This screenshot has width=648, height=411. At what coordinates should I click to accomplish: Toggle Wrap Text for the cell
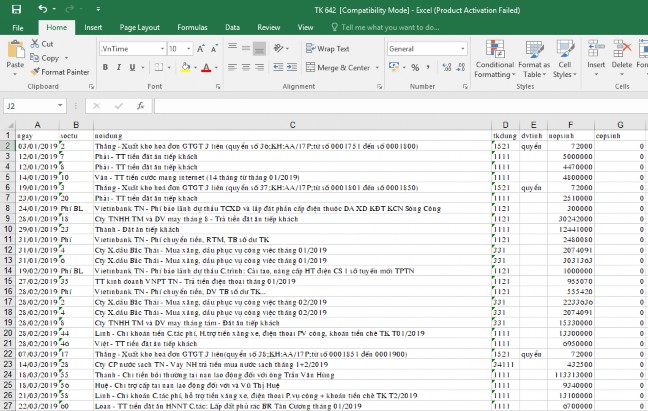(327, 48)
